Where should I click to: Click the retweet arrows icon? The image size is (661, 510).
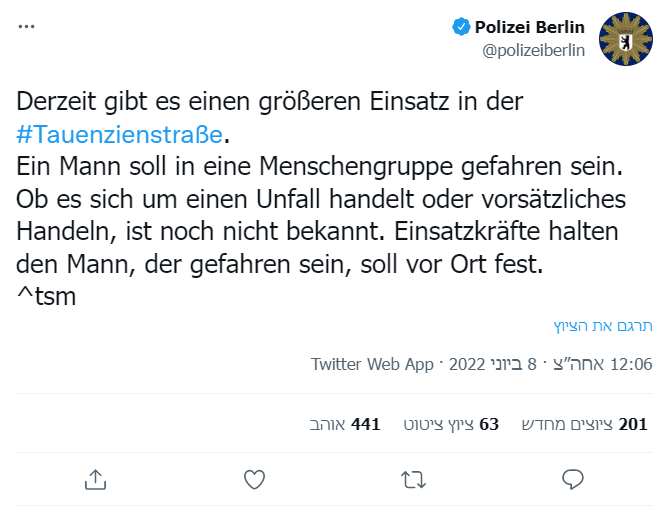point(413,479)
